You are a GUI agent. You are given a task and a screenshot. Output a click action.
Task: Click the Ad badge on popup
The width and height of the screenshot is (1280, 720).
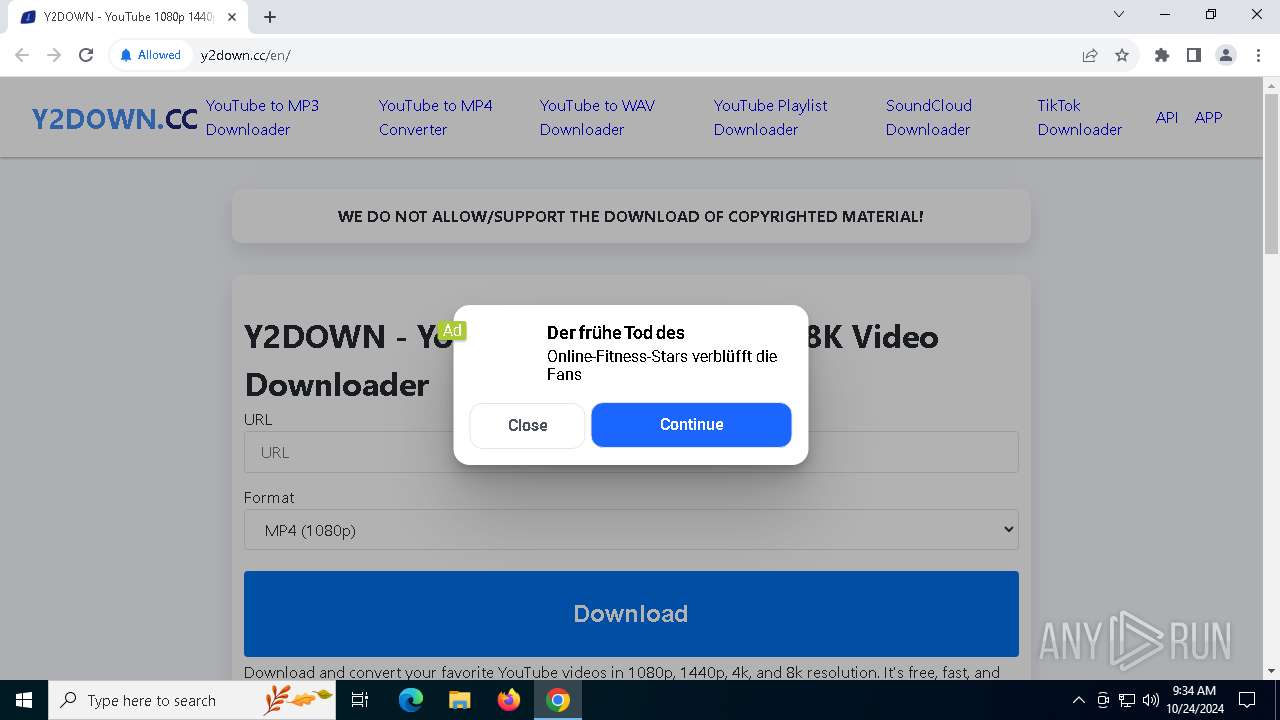coord(452,330)
